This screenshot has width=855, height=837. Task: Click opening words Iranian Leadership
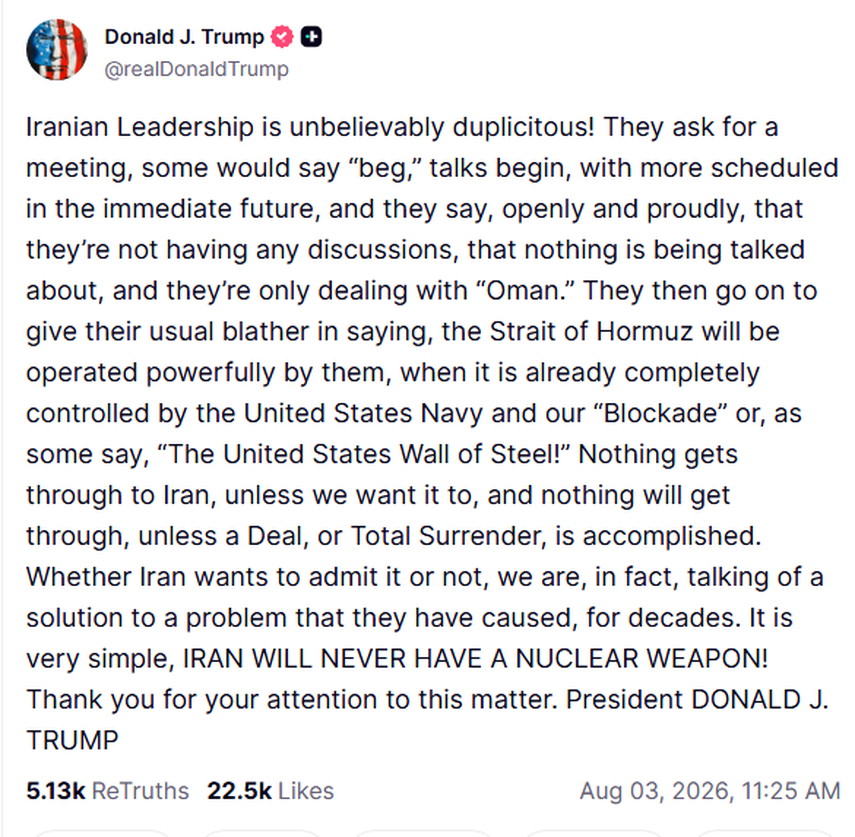[140, 127]
